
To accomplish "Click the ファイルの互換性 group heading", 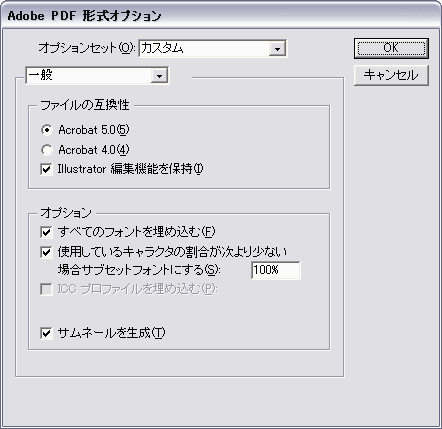I will [x=85, y=105].
